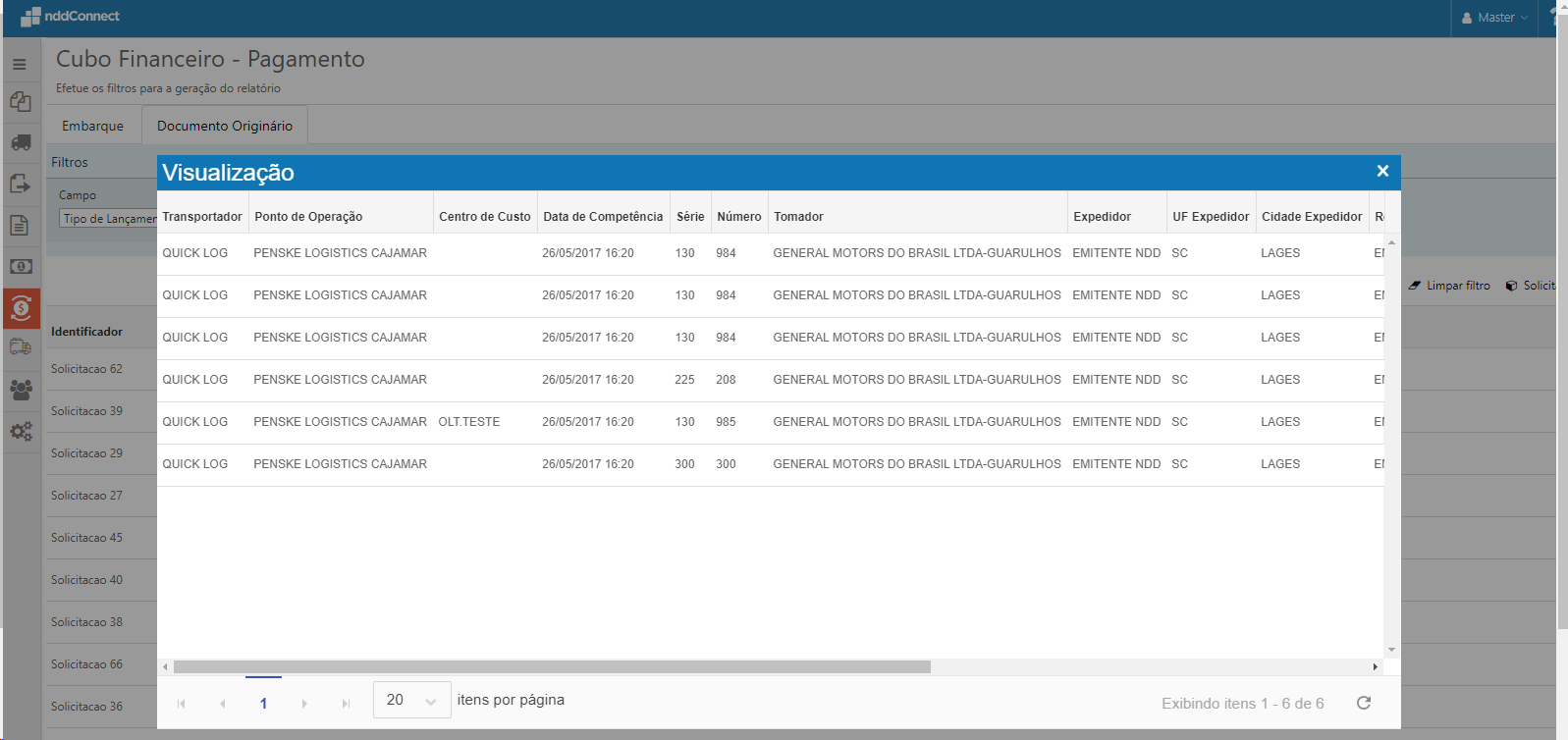Select Solicitacao 27 in background list
The height and width of the screenshot is (740, 1568).
coord(86,496)
